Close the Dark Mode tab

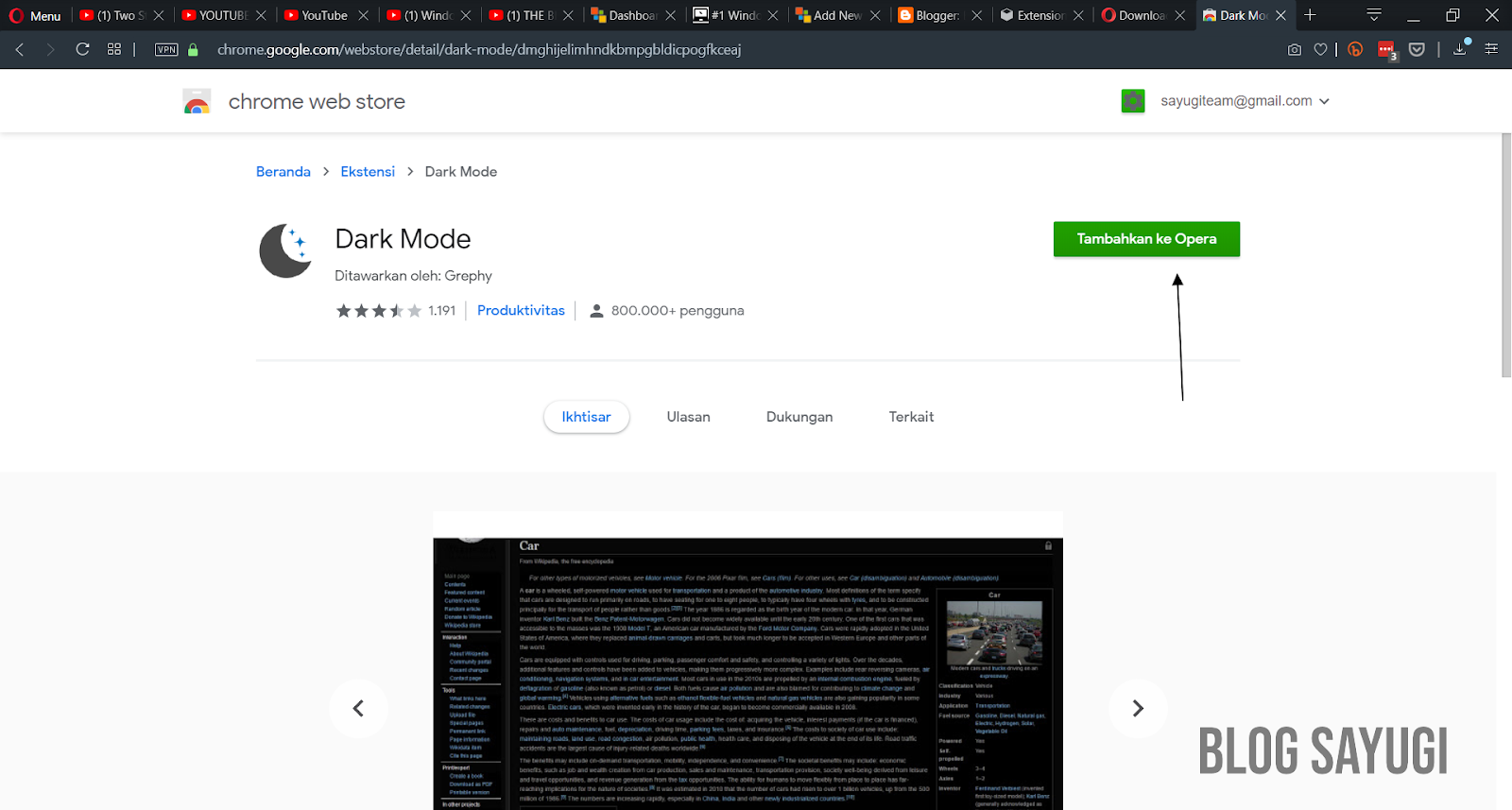(1281, 15)
